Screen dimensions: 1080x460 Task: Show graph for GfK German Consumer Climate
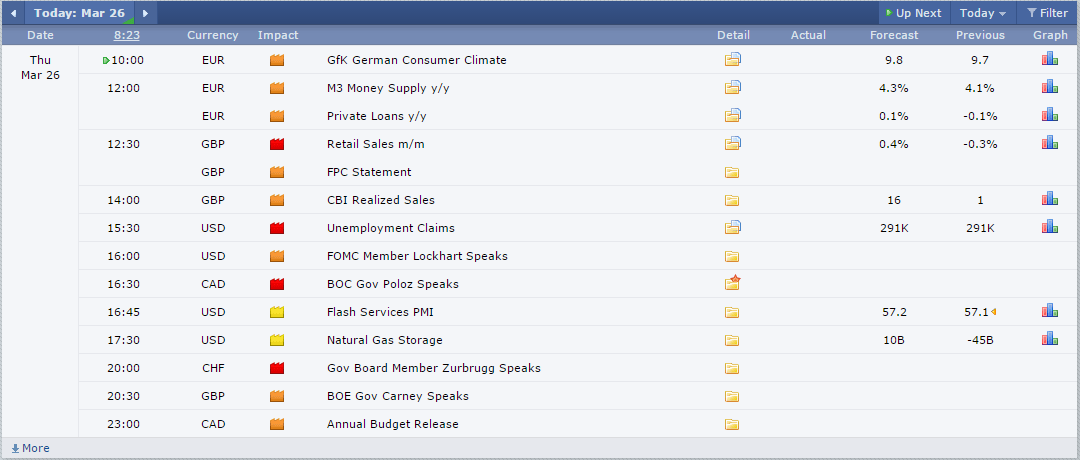[x=1050, y=59]
